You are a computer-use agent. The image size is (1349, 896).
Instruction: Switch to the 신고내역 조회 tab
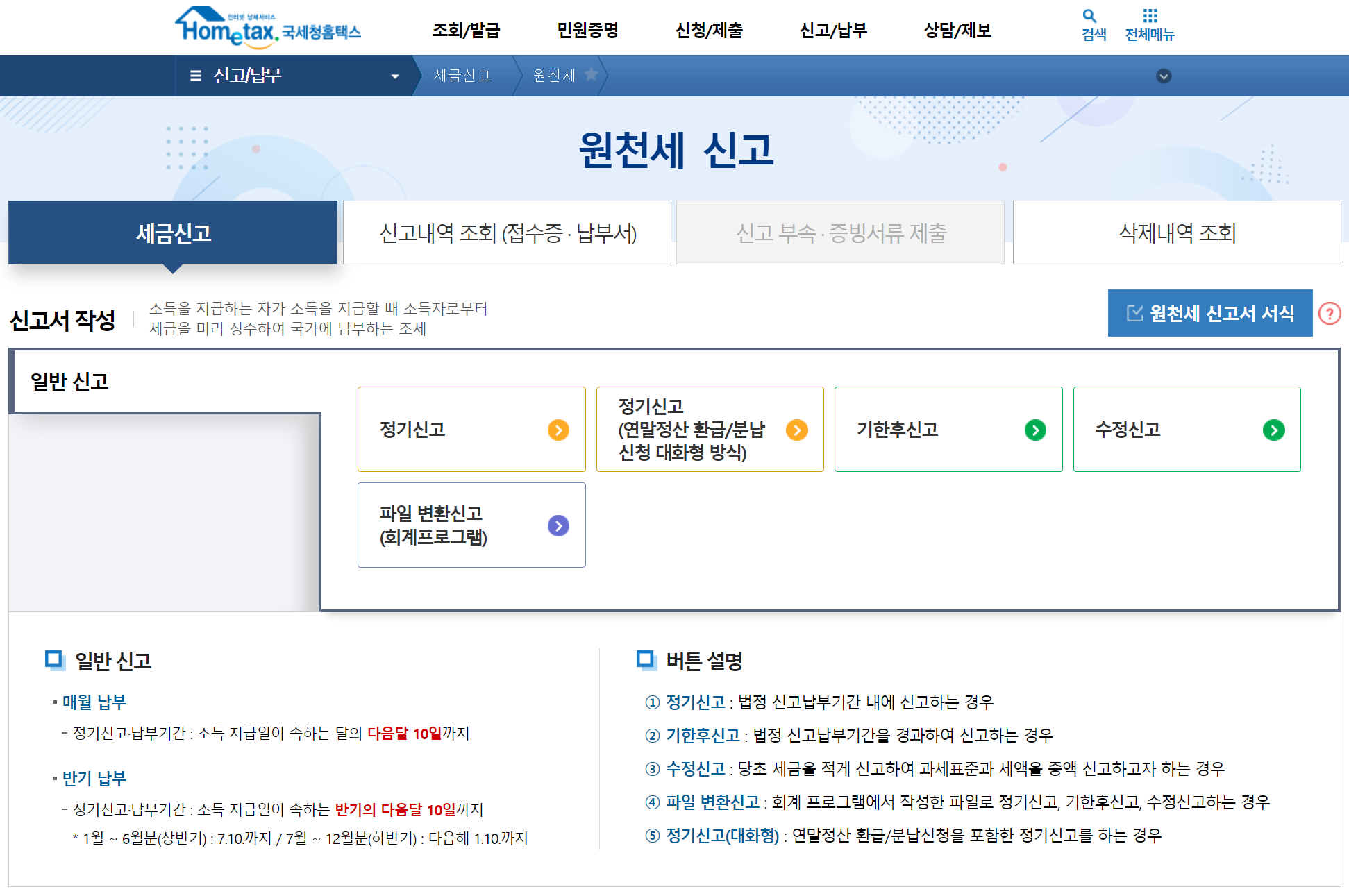pos(507,233)
